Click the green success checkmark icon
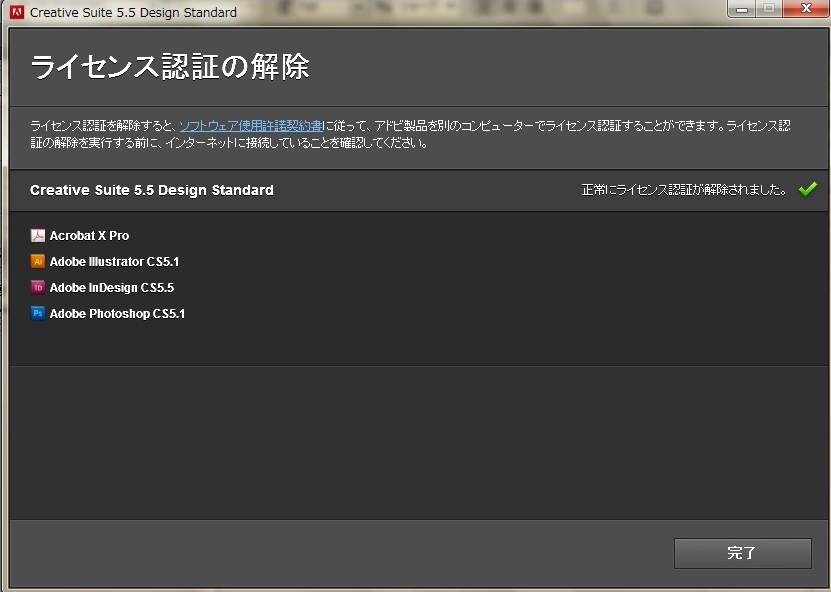Viewport: 831px width, 592px height. point(807,189)
